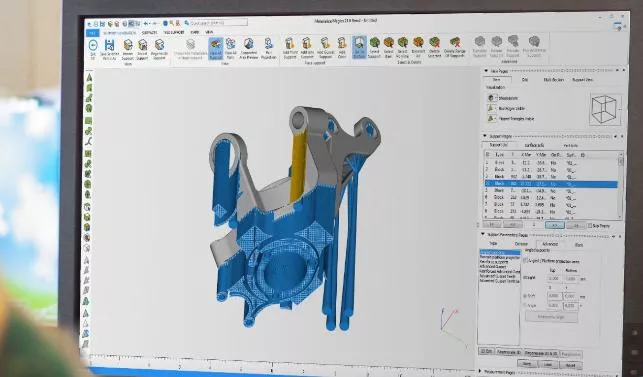643x377 pixels.
Task: Click the Select Bad ribbon icon
Action: pyautogui.click(x=388, y=48)
